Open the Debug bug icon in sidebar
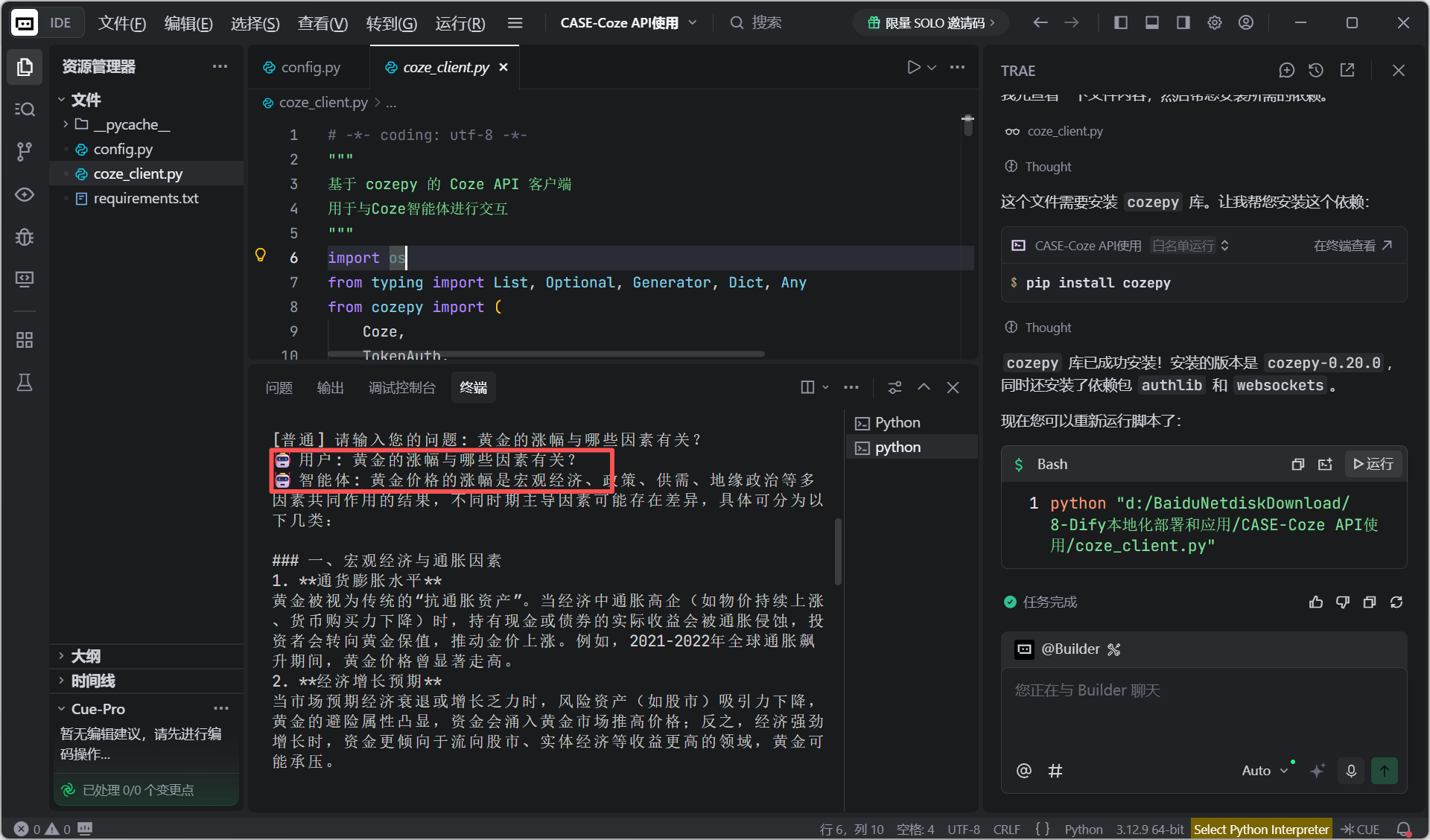This screenshot has height=840, width=1430. pos(25,238)
